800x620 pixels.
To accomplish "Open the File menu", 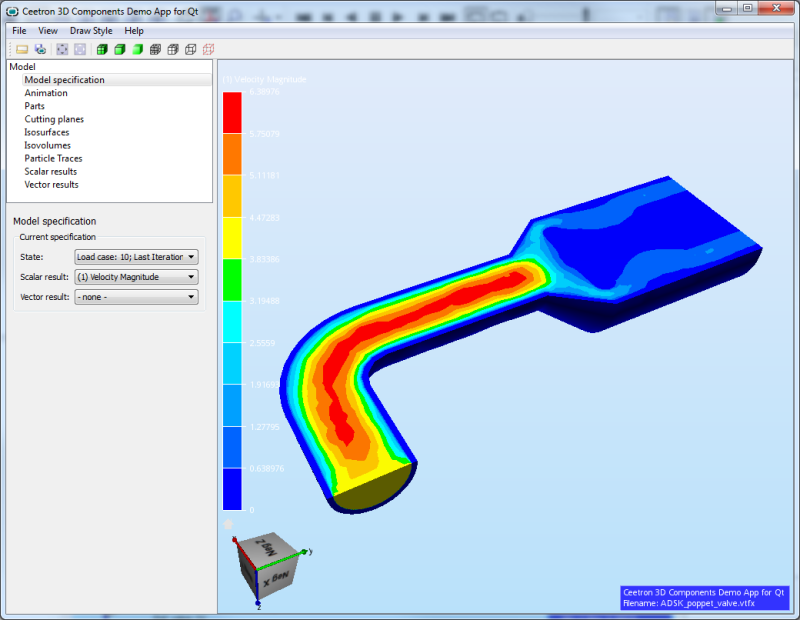I will (x=19, y=31).
